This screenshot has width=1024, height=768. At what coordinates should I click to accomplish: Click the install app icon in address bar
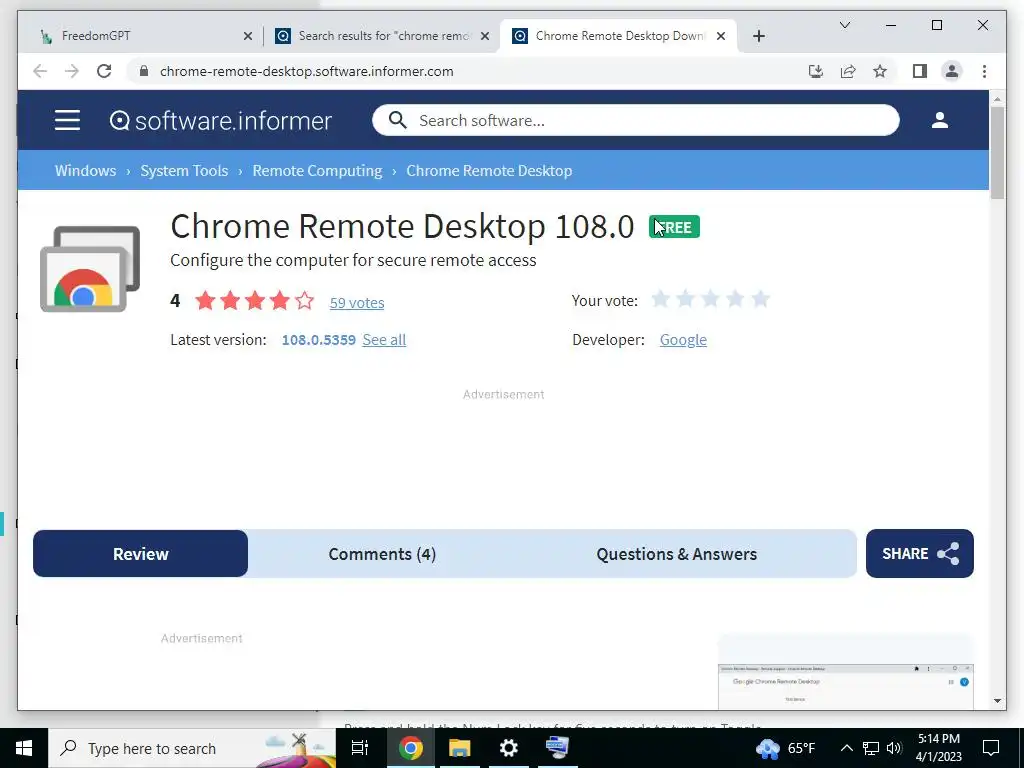click(x=816, y=71)
